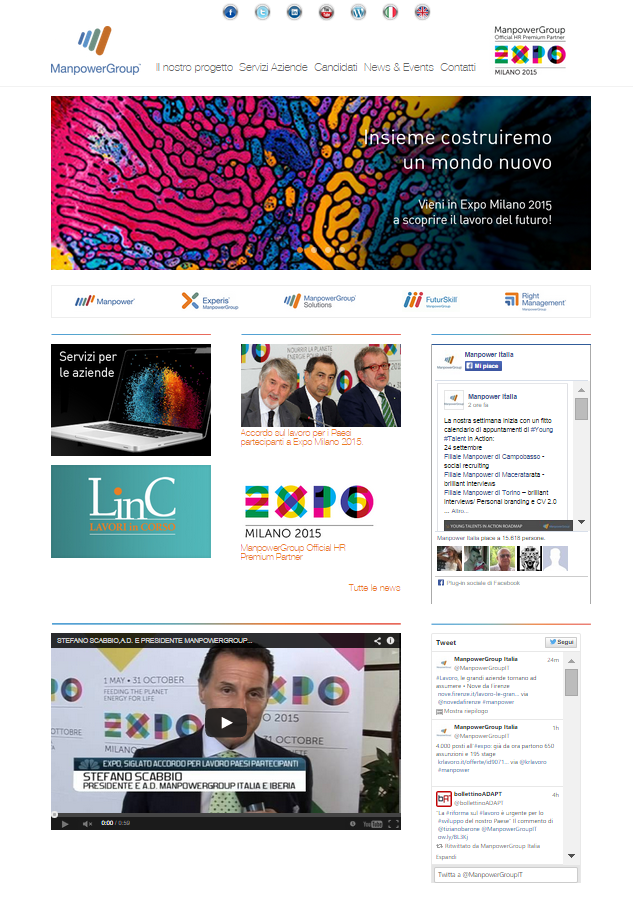The height and width of the screenshot is (901, 633).
Task: Open the Right Management brand logo
Action: 535,301
